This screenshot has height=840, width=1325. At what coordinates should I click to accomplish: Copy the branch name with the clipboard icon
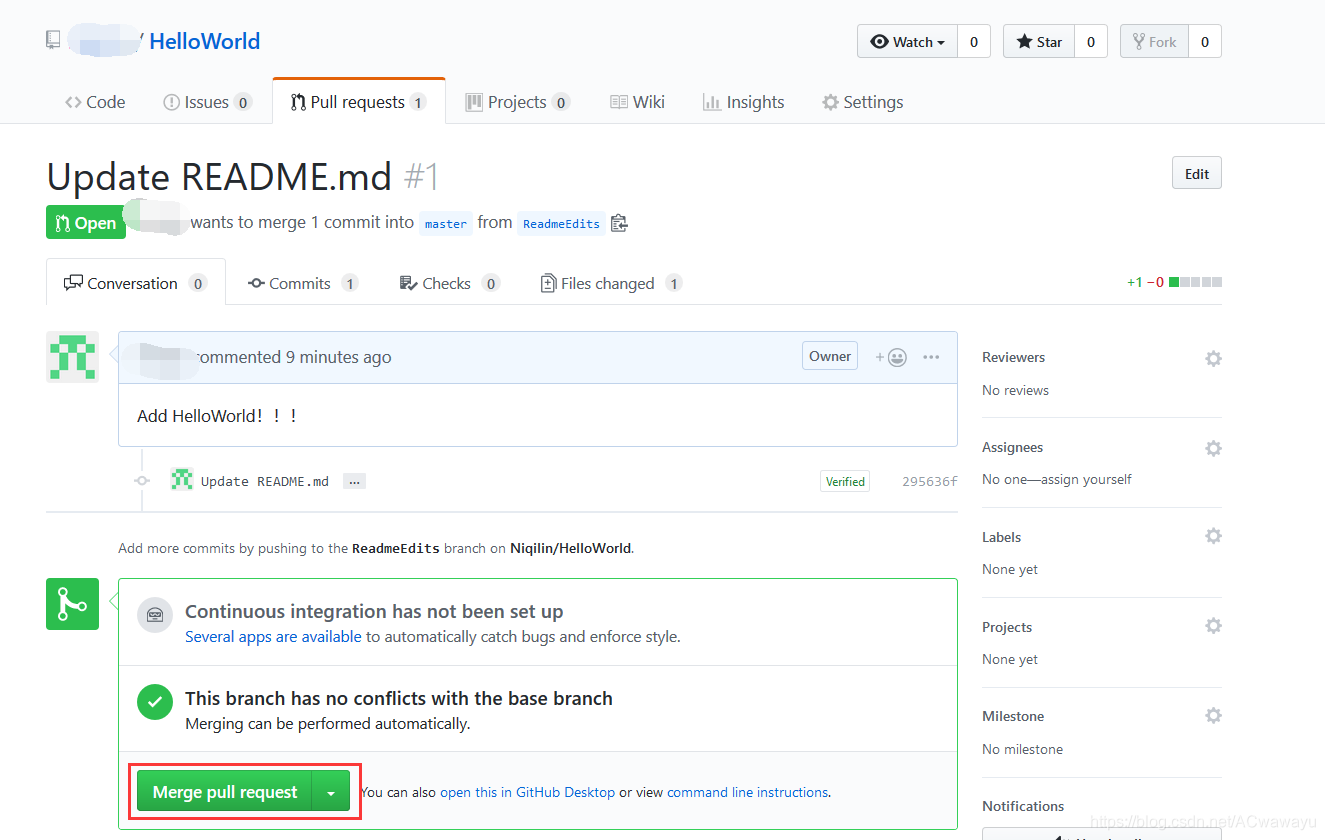[x=619, y=223]
